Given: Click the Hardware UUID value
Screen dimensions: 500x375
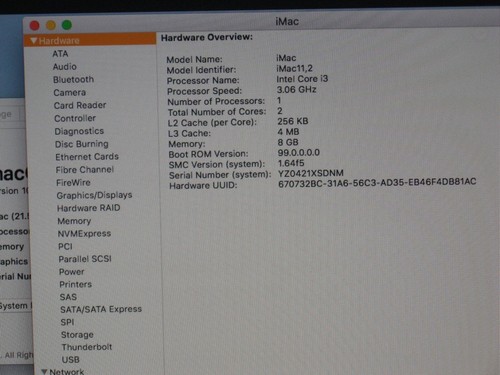Looking at the screenshot, I should coord(377,183).
